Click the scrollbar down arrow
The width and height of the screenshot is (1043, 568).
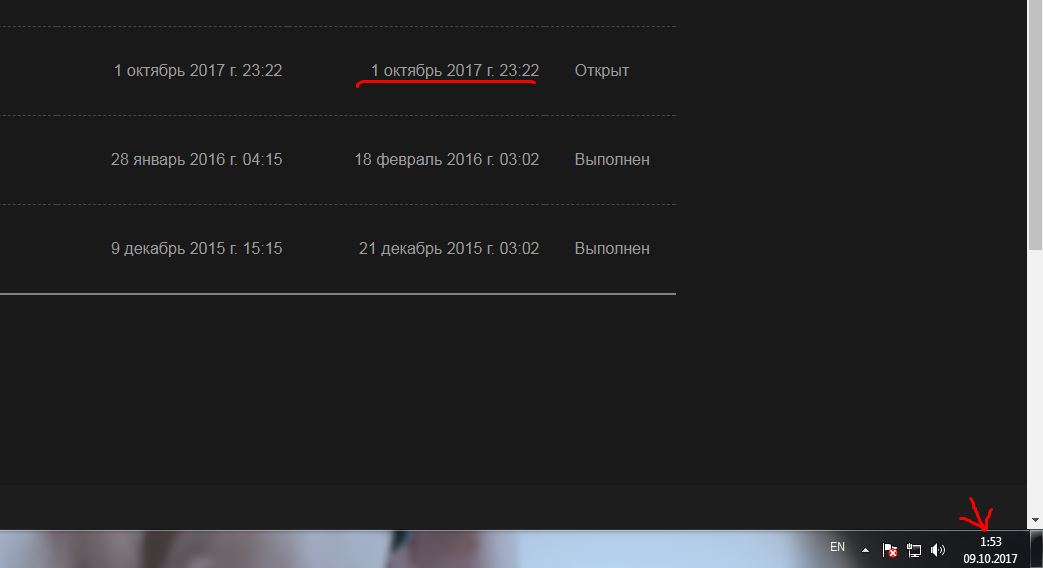[1035, 521]
